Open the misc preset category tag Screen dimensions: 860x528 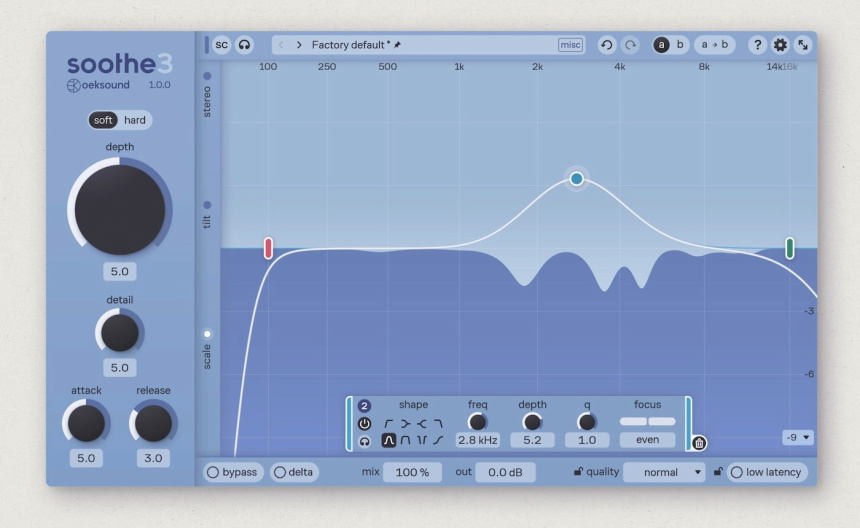click(570, 45)
